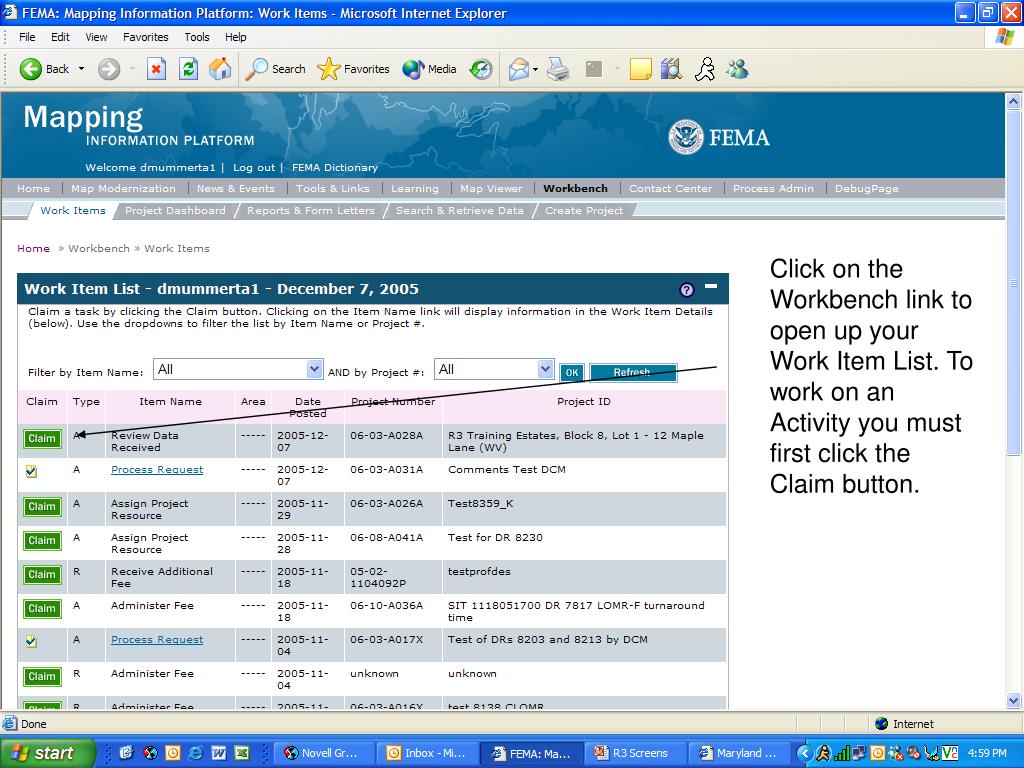This screenshot has width=1024, height=768.
Task: Switch to Search & Retrieve Data sub-tab
Action: (x=460, y=210)
